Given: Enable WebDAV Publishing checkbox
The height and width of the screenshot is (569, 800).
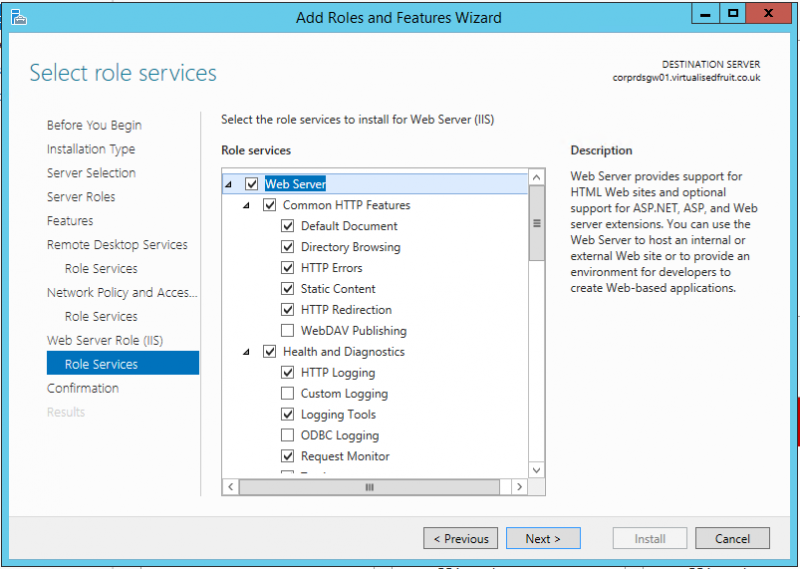Looking at the screenshot, I should [288, 331].
